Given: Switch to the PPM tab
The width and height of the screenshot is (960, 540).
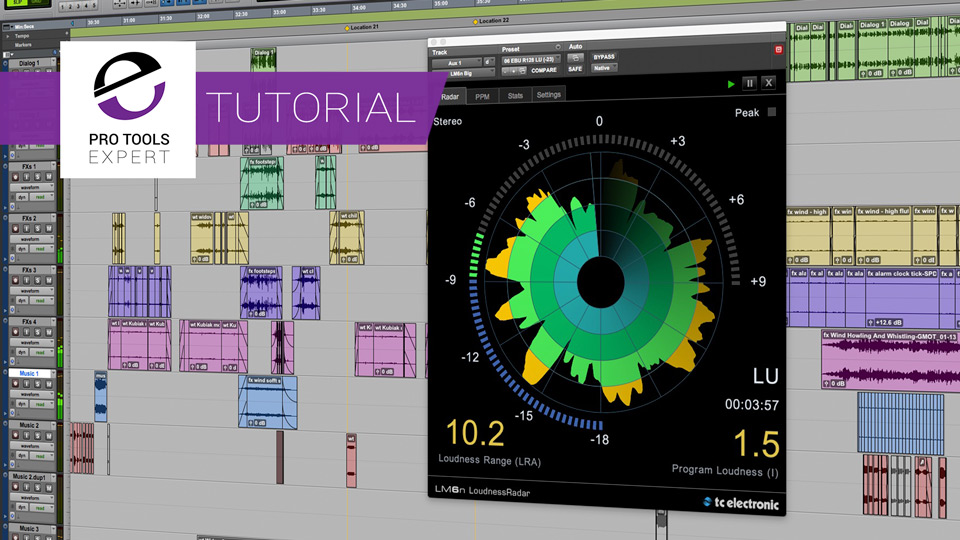Looking at the screenshot, I should [x=482, y=97].
